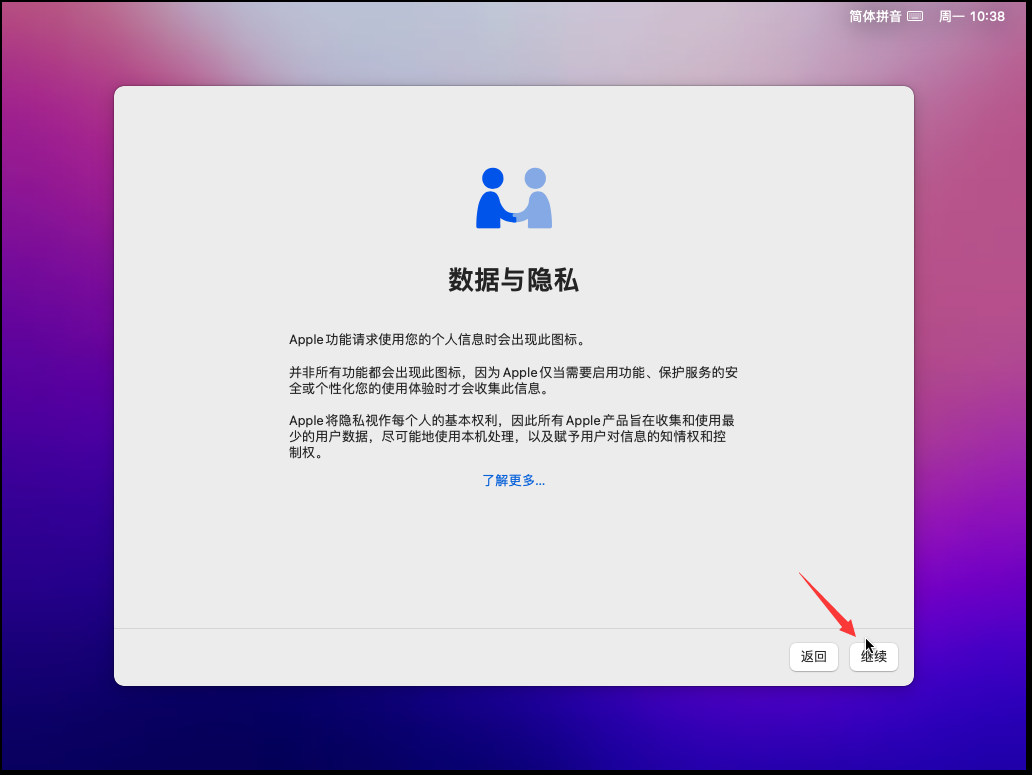This screenshot has width=1032, height=775.
Task: Click the handshake privacy icon
Action: tap(514, 198)
